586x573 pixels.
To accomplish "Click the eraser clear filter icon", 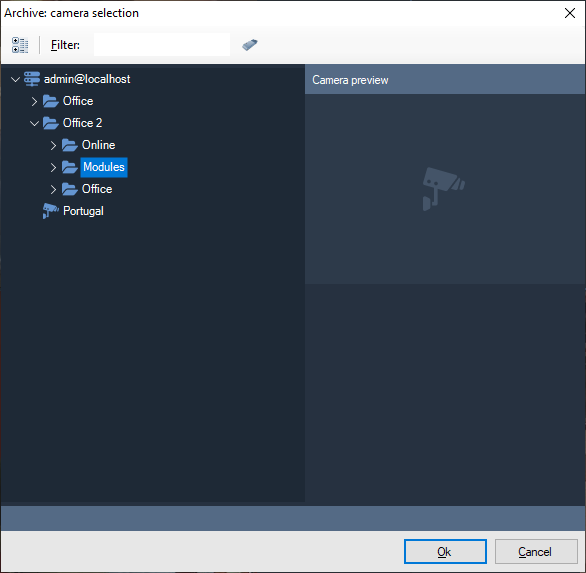I will click(x=250, y=45).
